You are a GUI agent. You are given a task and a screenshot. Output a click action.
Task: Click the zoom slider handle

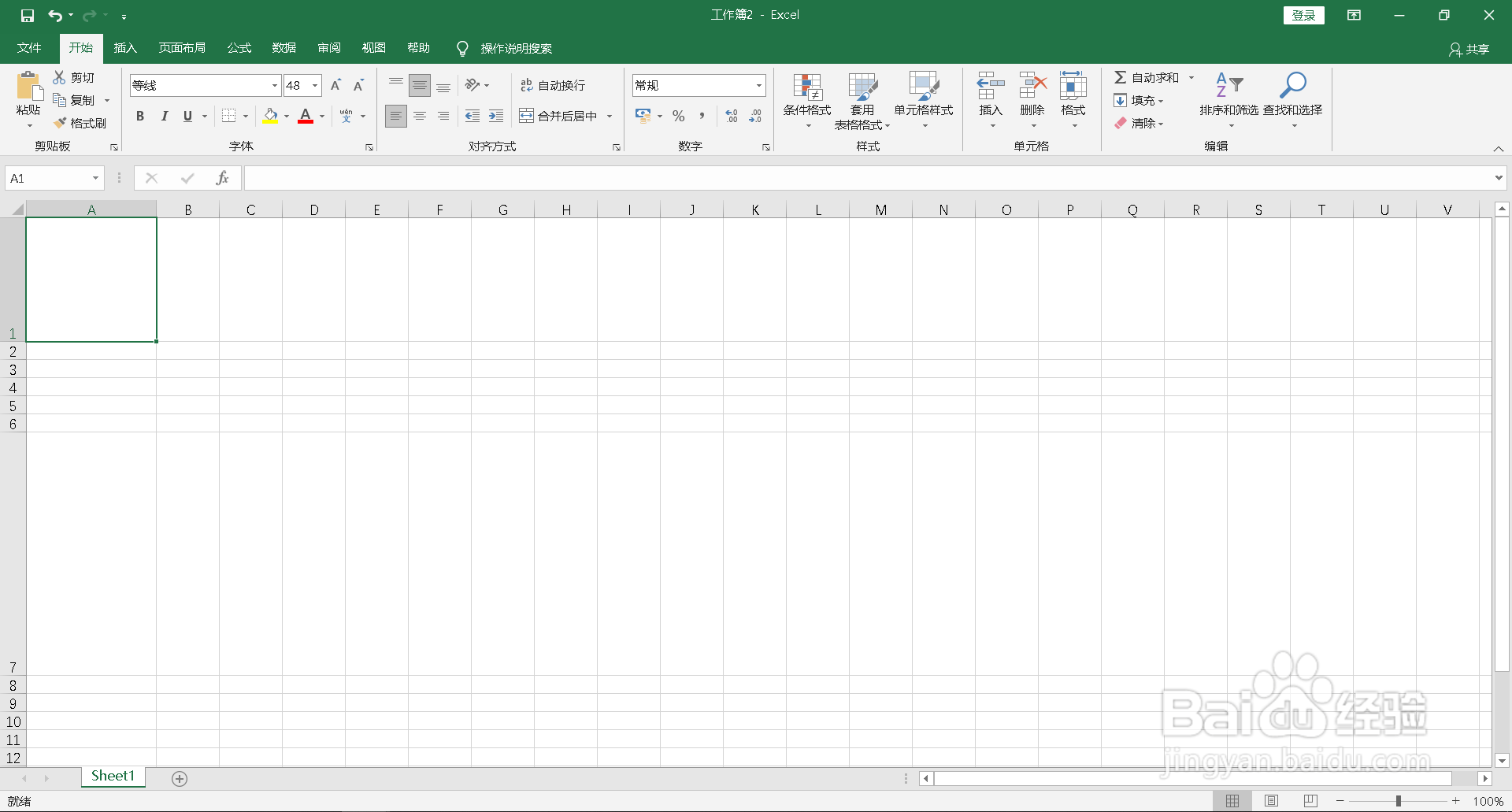1399,801
